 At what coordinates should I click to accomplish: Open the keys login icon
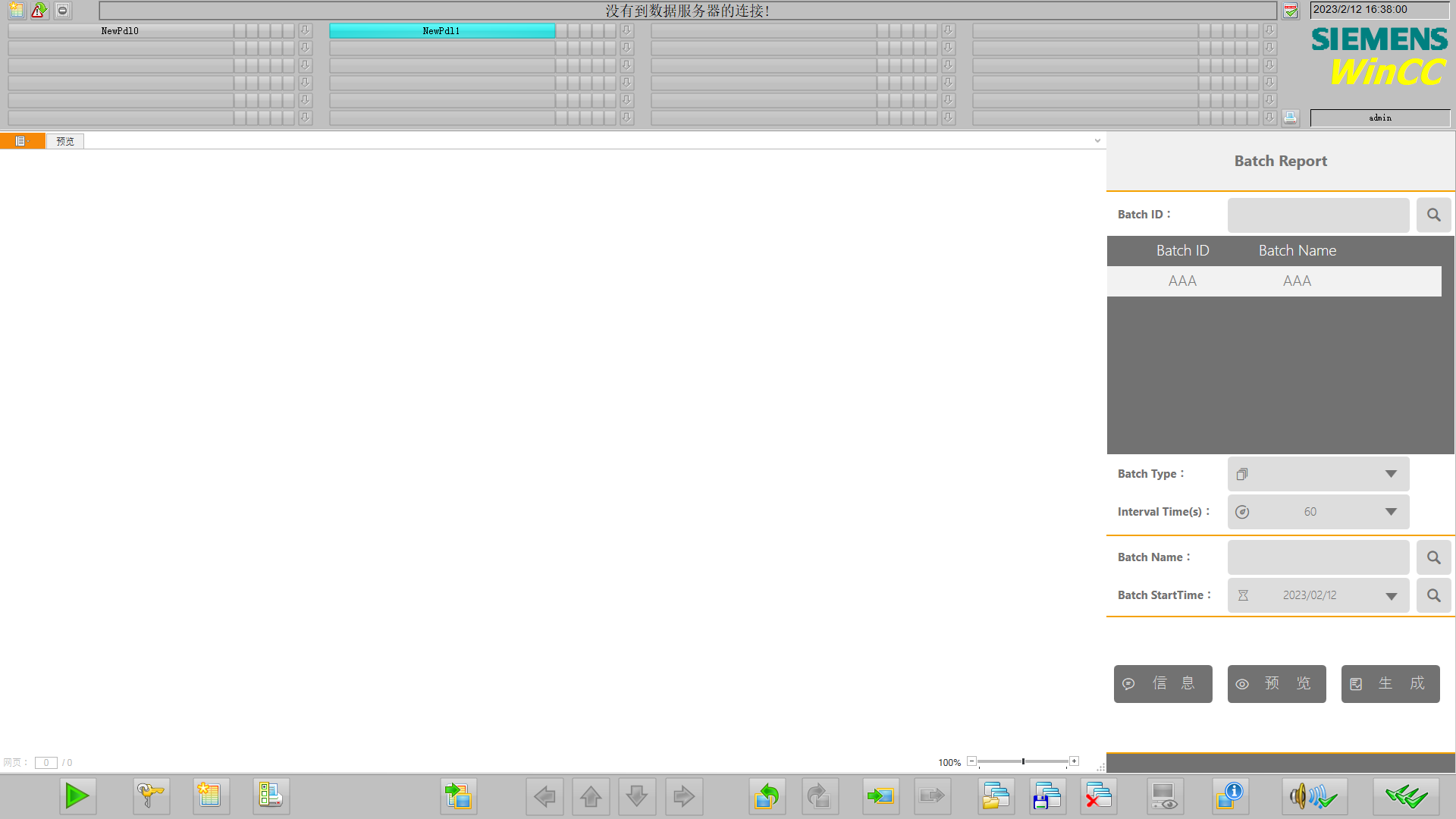click(x=150, y=796)
